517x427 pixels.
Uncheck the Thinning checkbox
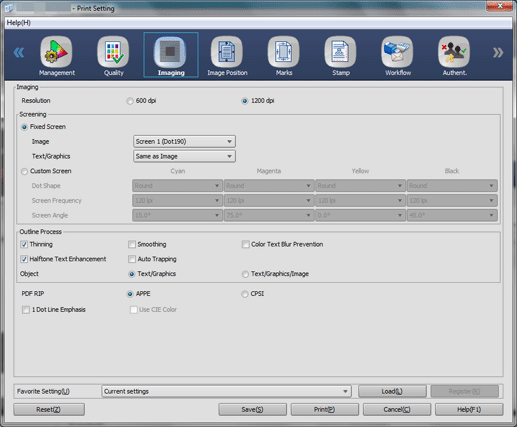click(x=24, y=244)
